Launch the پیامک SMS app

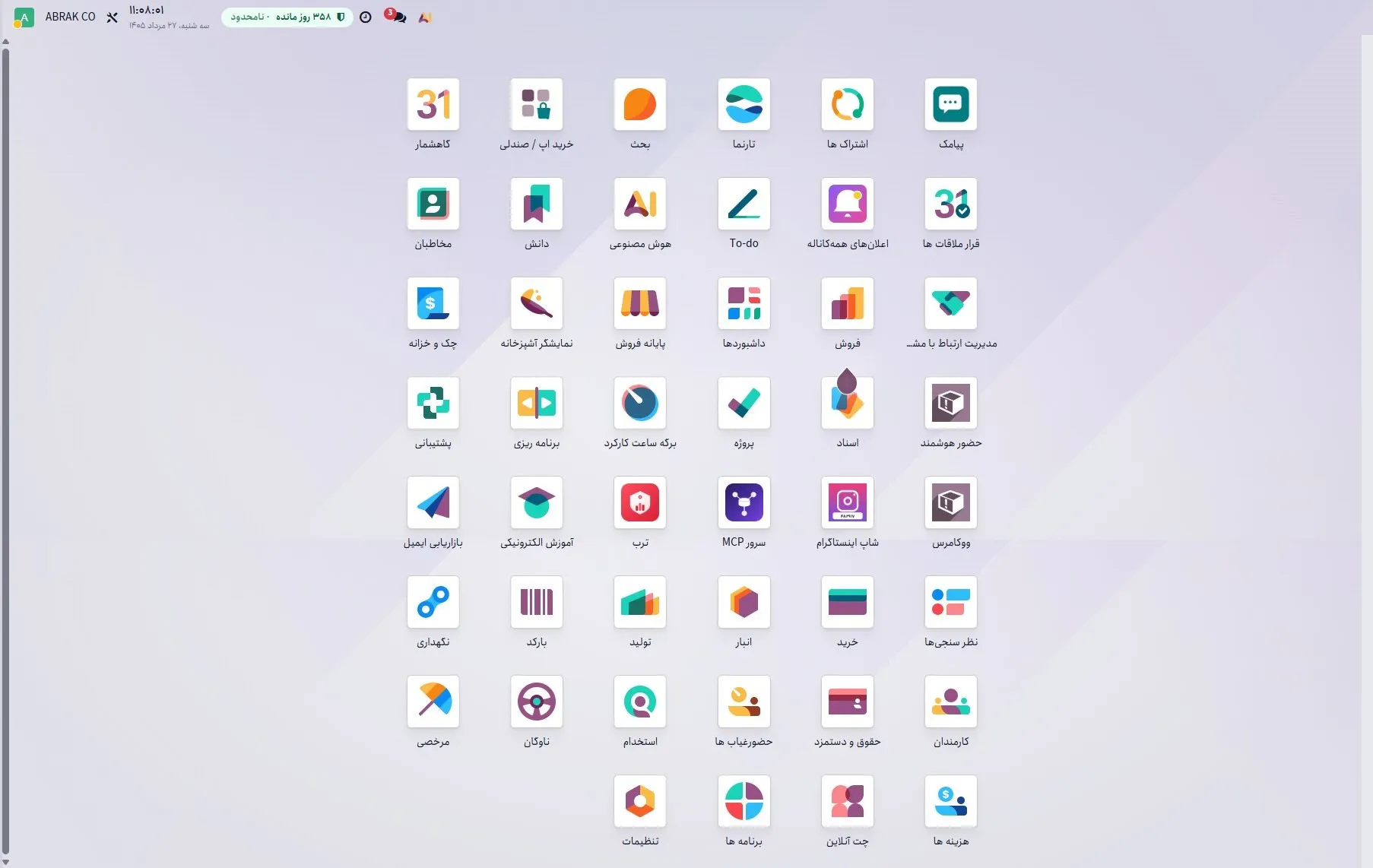(x=951, y=105)
